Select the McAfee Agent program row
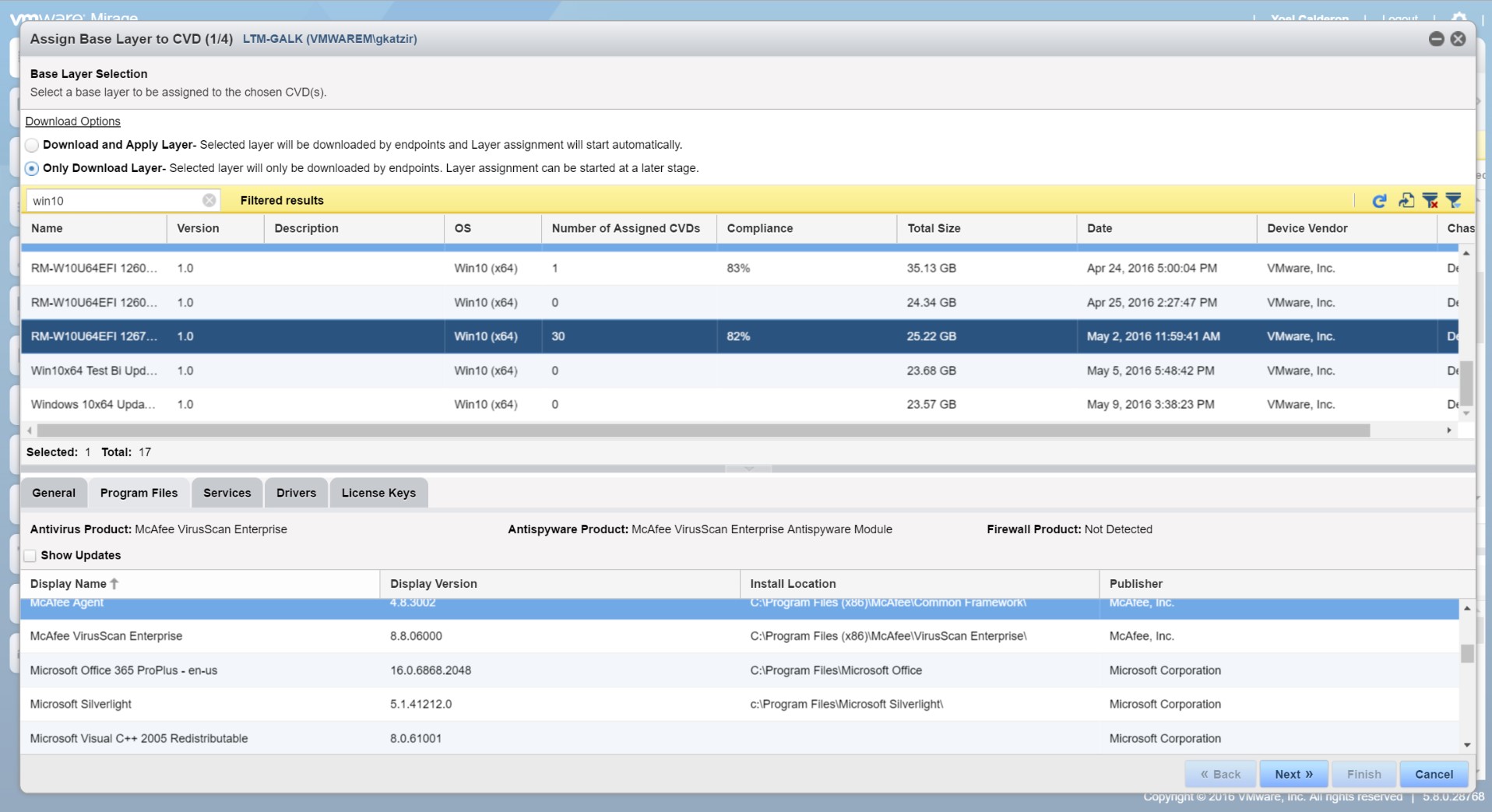The width and height of the screenshot is (1492, 812). click(740, 608)
